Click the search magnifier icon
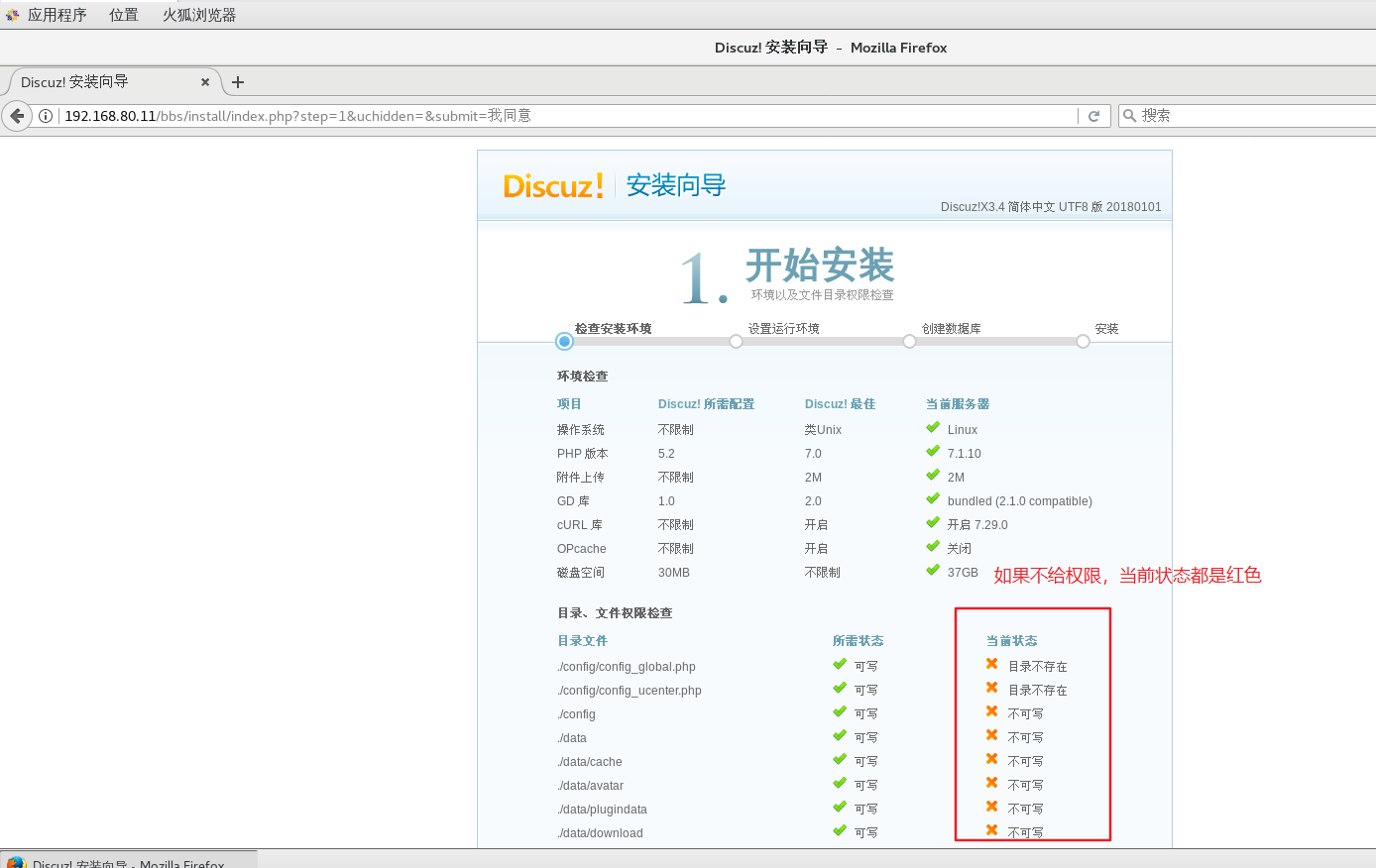 [x=1129, y=116]
